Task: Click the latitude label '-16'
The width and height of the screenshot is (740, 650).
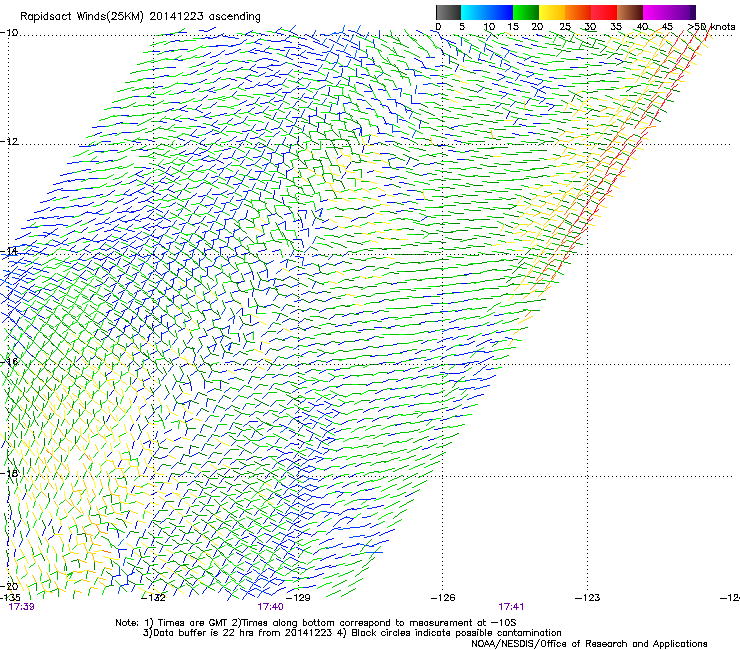Action: (x=9, y=362)
